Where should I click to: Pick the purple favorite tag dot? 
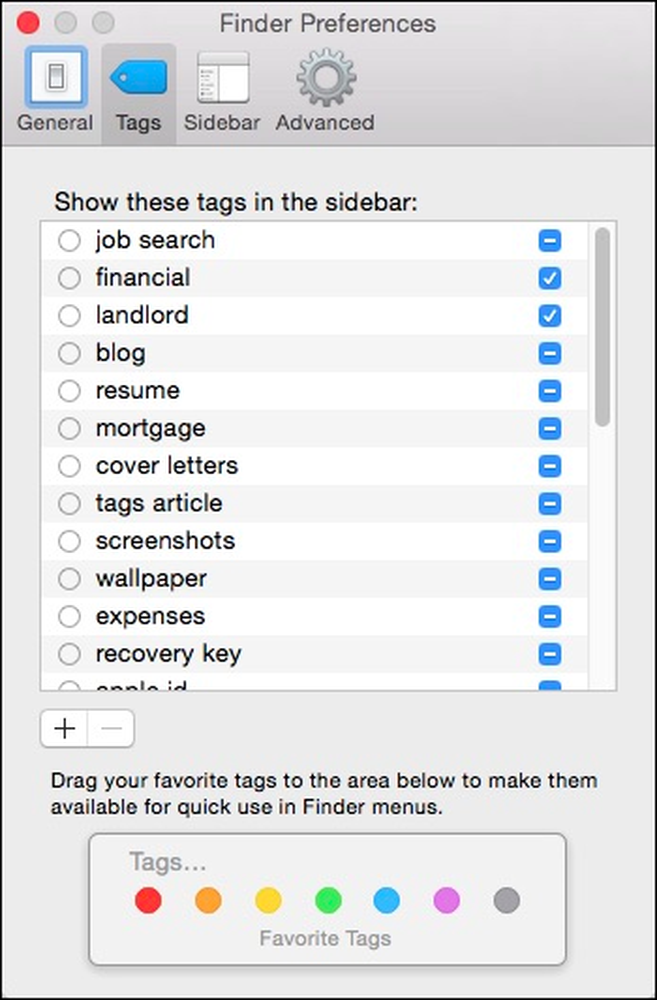(x=447, y=901)
